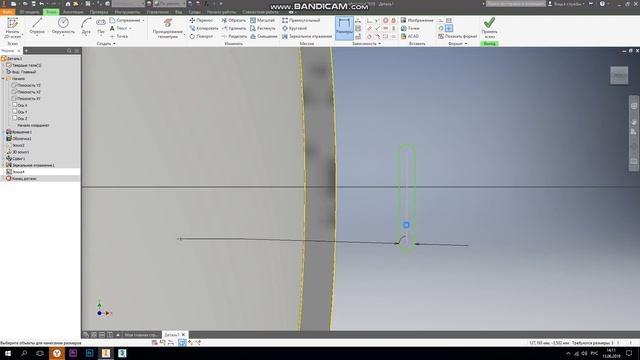This screenshot has width=640, height=360.
Task: Finish sketch with green checkmark
Action: point(489,27)
